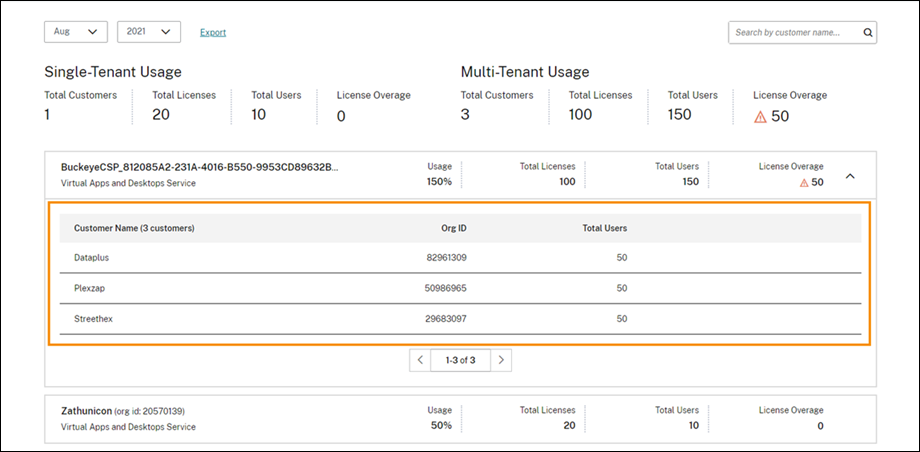The height and width of the screenshot is (452, 920).
Task: Select the Dataplus customer row
Action: (90, 258)
